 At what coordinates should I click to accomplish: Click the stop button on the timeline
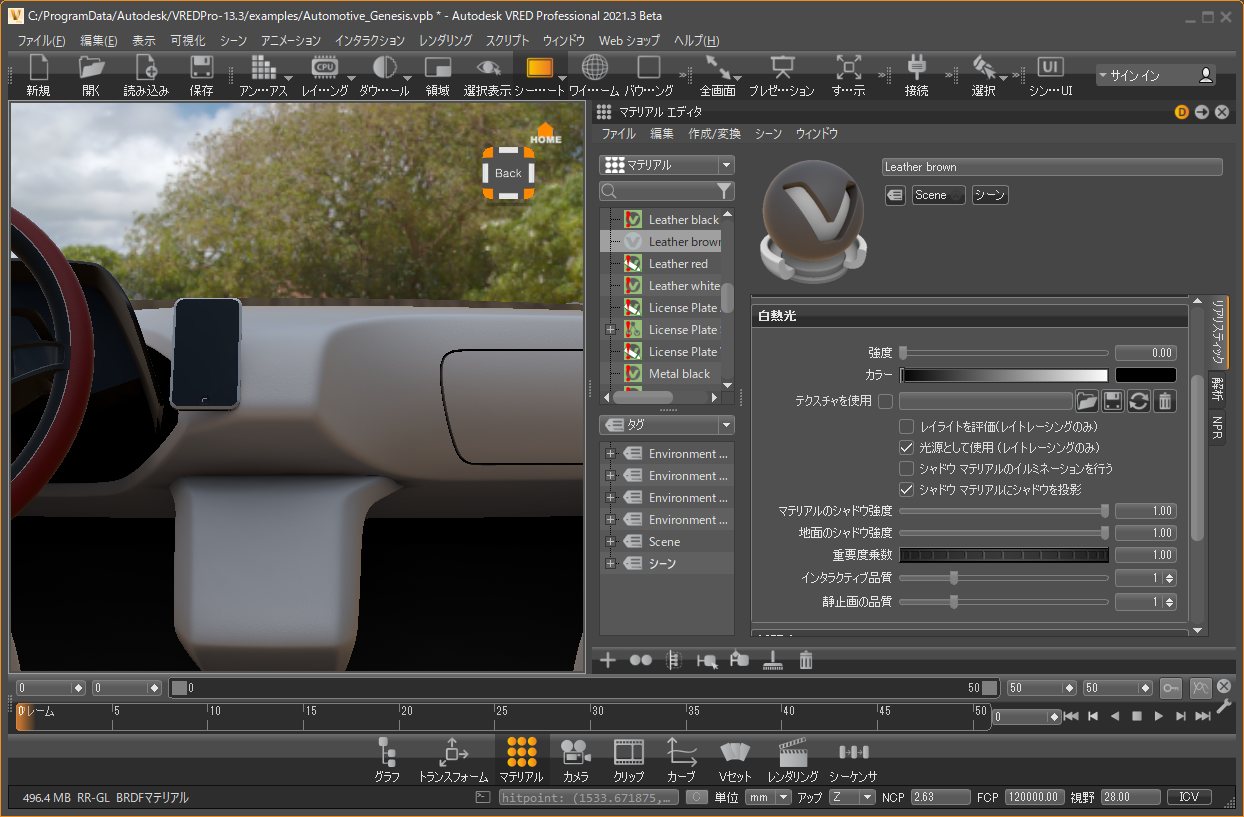point(1137,716)
